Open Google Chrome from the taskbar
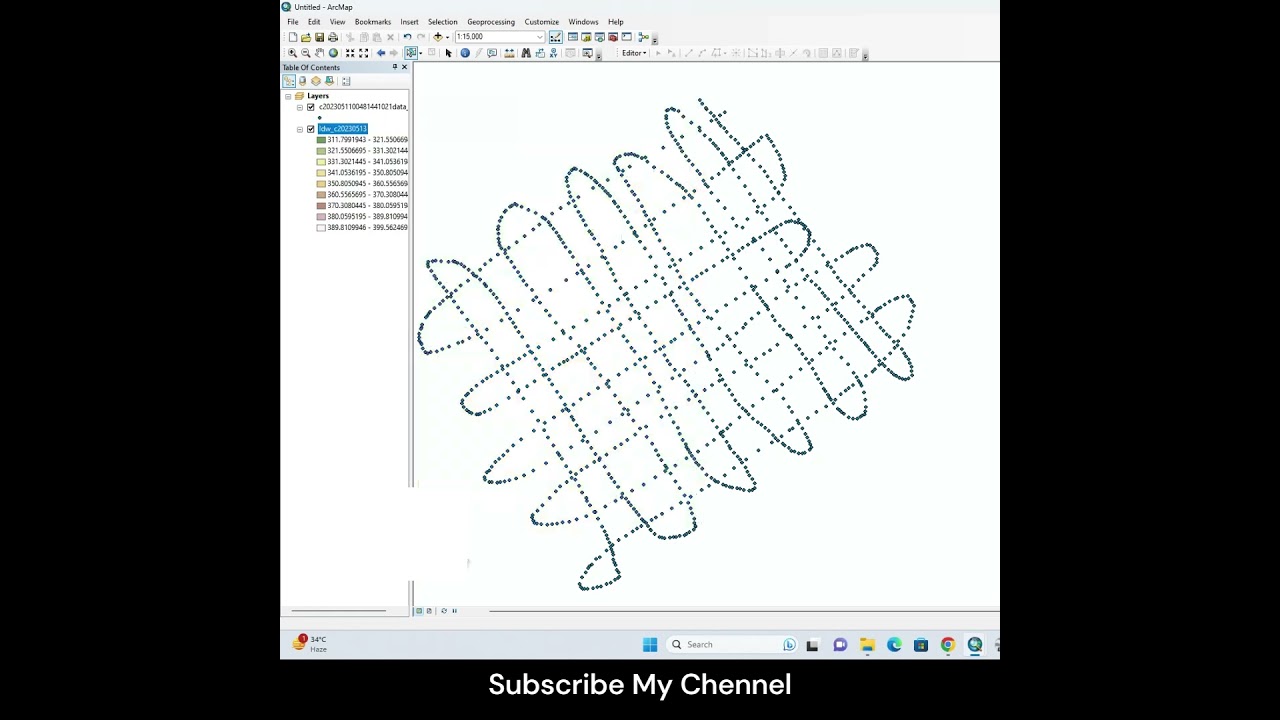The width and height of the screenshot is (1280, 720). pos(948,645)
